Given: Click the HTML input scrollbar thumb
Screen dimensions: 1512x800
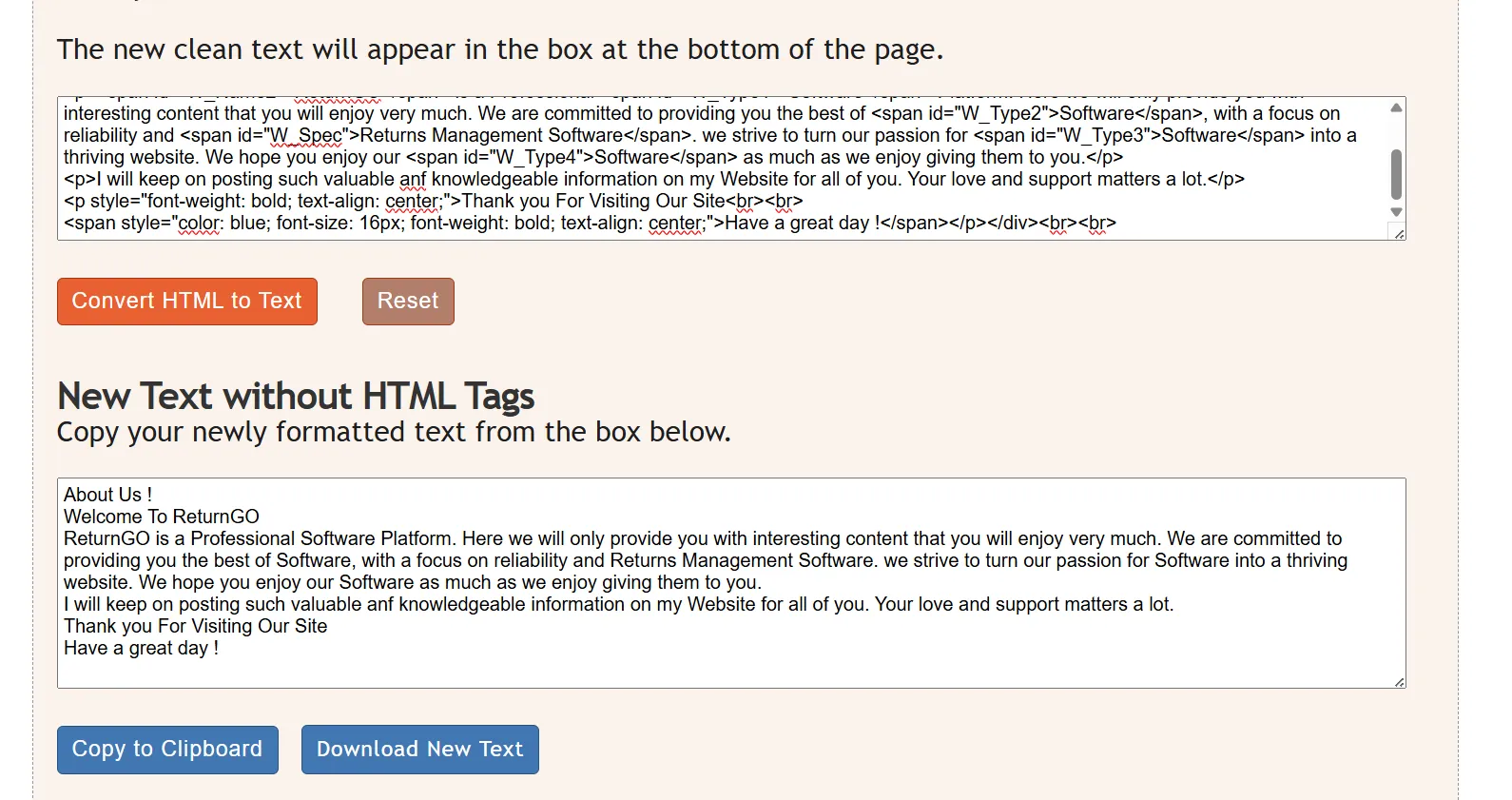Looking at the screenshot, I should [x=1396, y=174].
